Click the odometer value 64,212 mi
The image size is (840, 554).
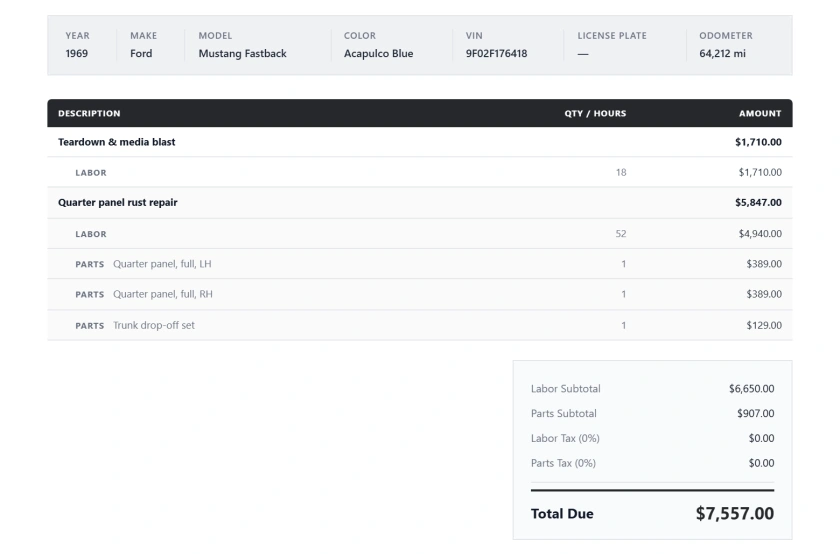pos(722,54)
